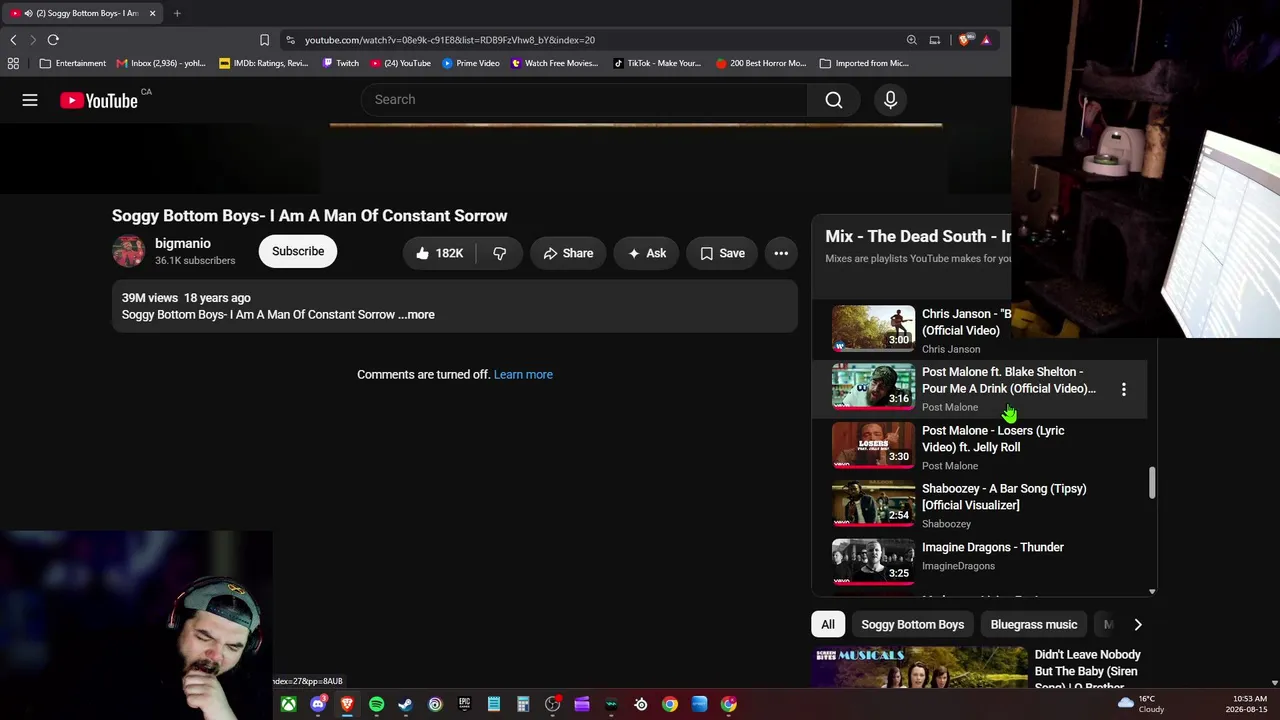Play Shaboozey A Bar Song thumbnail
This screenshot has width=1280, height=720.
873,503
